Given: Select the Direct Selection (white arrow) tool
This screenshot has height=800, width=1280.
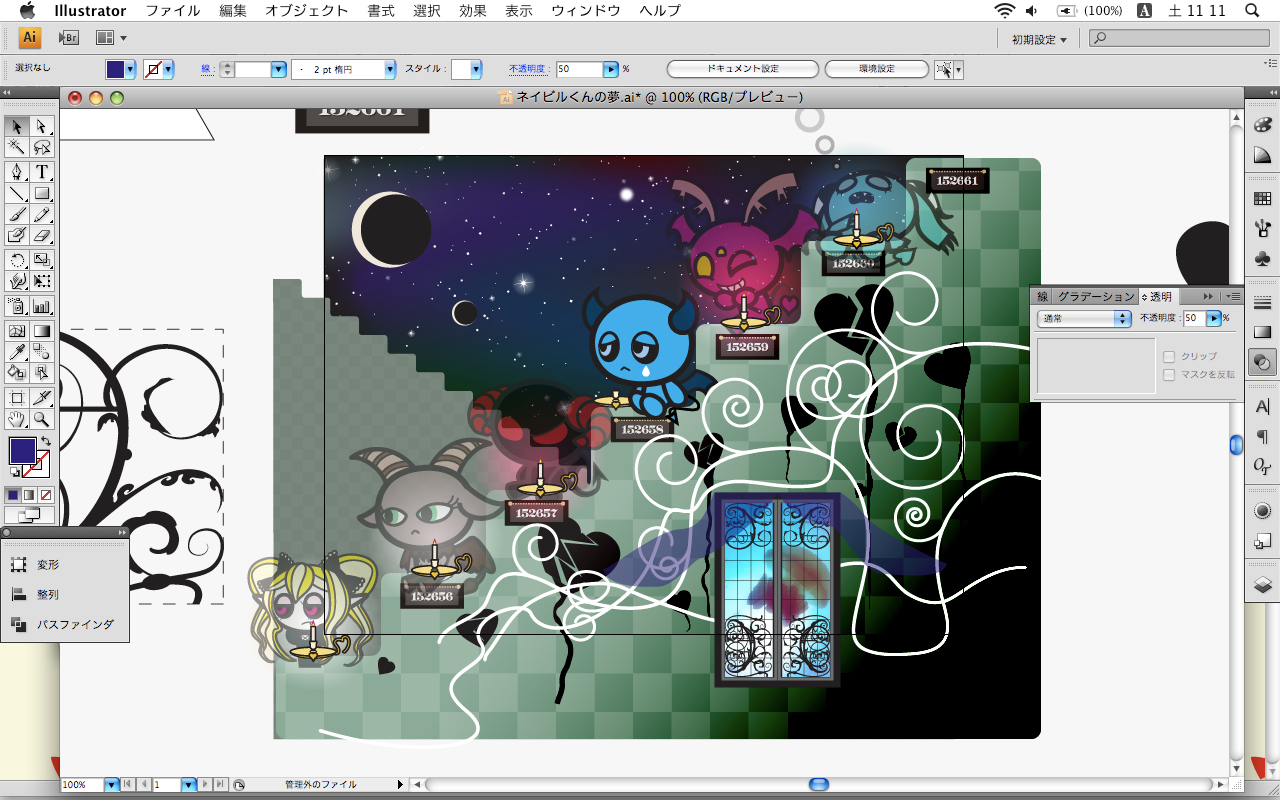Looking at the screenshot, I should [x=41, y=126].
